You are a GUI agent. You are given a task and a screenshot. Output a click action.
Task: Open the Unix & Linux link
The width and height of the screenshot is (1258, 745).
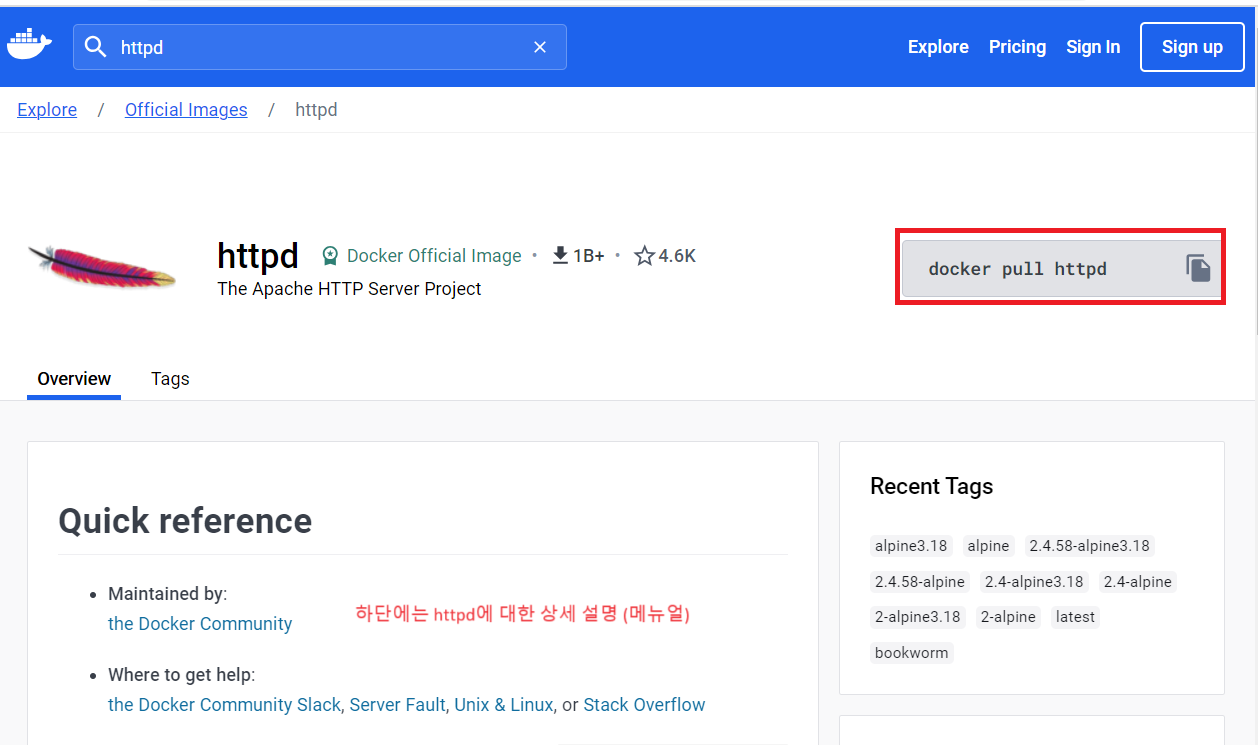[x=503, y=705]
